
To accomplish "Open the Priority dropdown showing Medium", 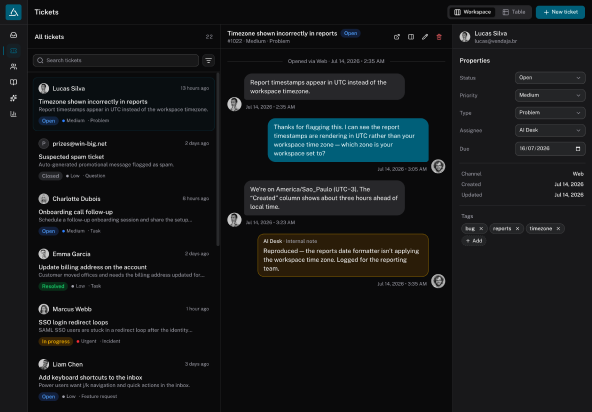I will (x=550, y=95).
